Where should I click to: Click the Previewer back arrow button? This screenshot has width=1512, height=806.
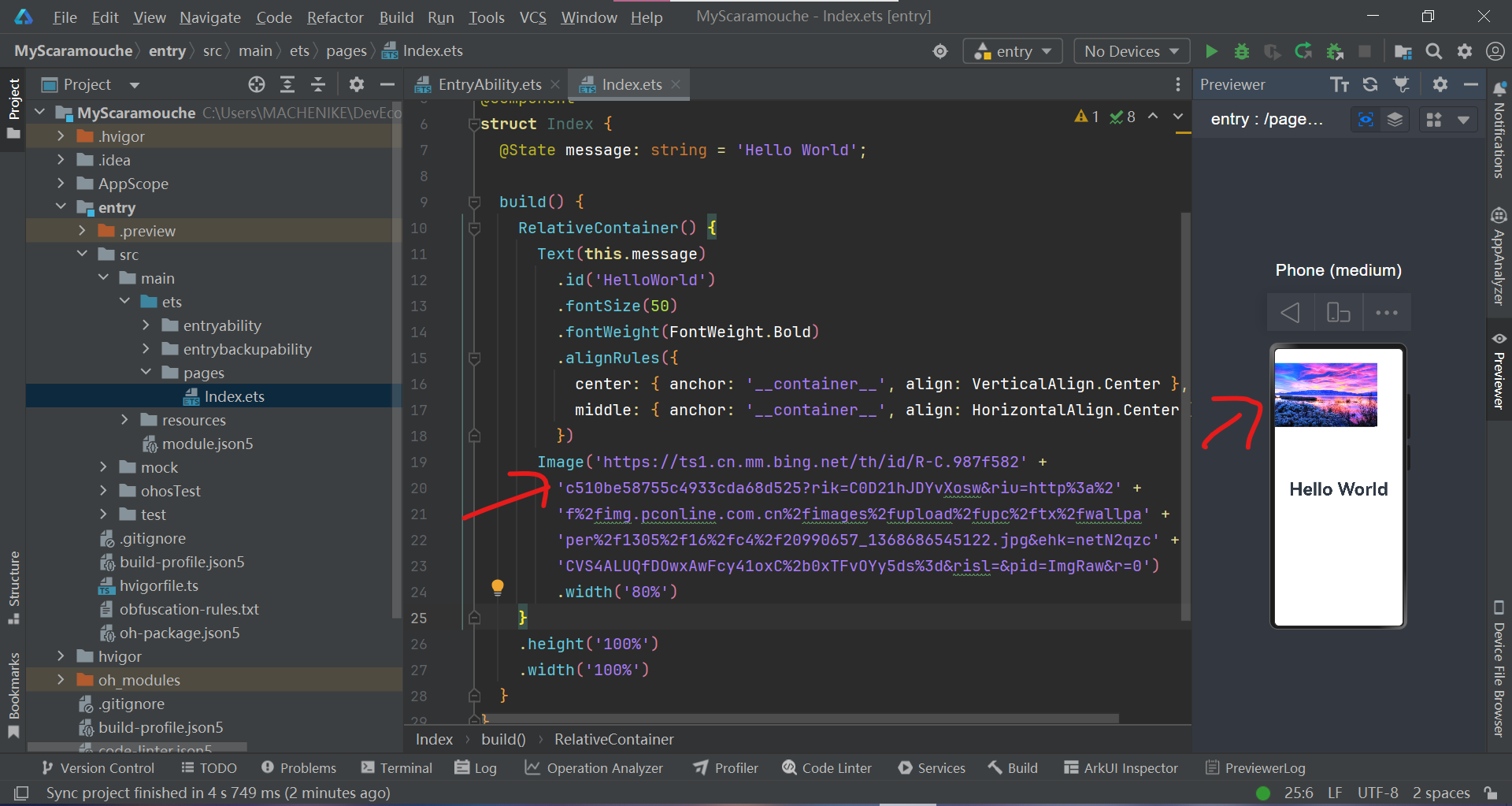click(x=1290, y=313)
